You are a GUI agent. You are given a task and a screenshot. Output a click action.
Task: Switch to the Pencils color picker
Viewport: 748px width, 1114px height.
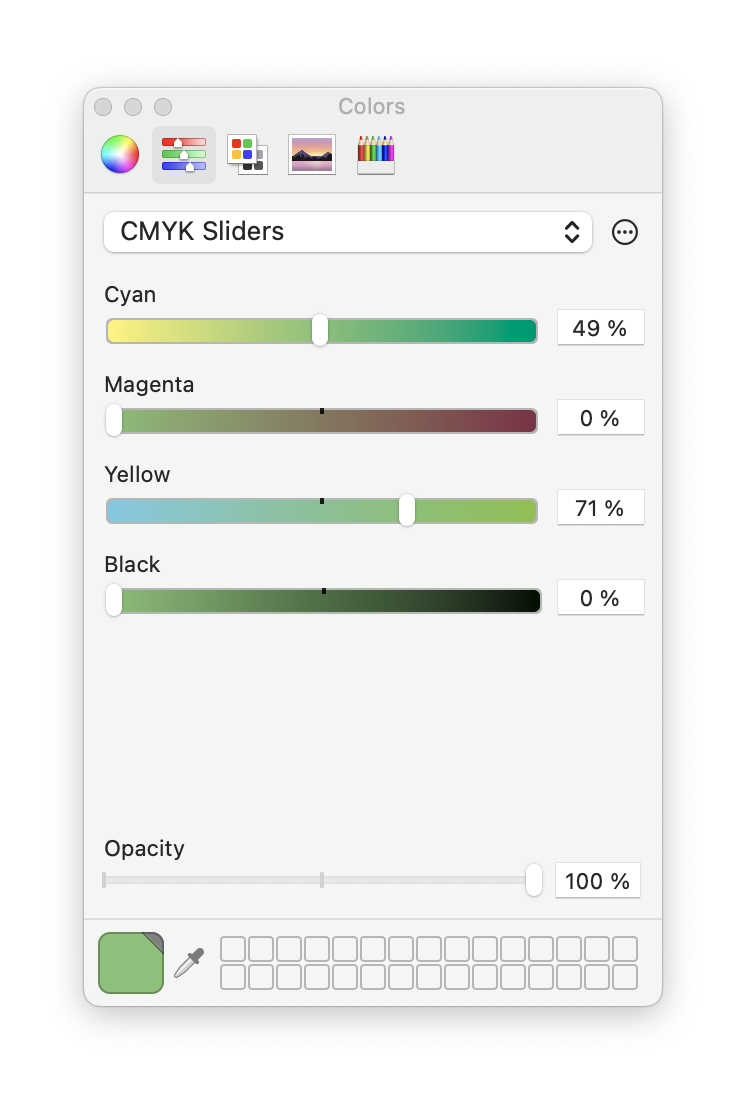[376, 155]
